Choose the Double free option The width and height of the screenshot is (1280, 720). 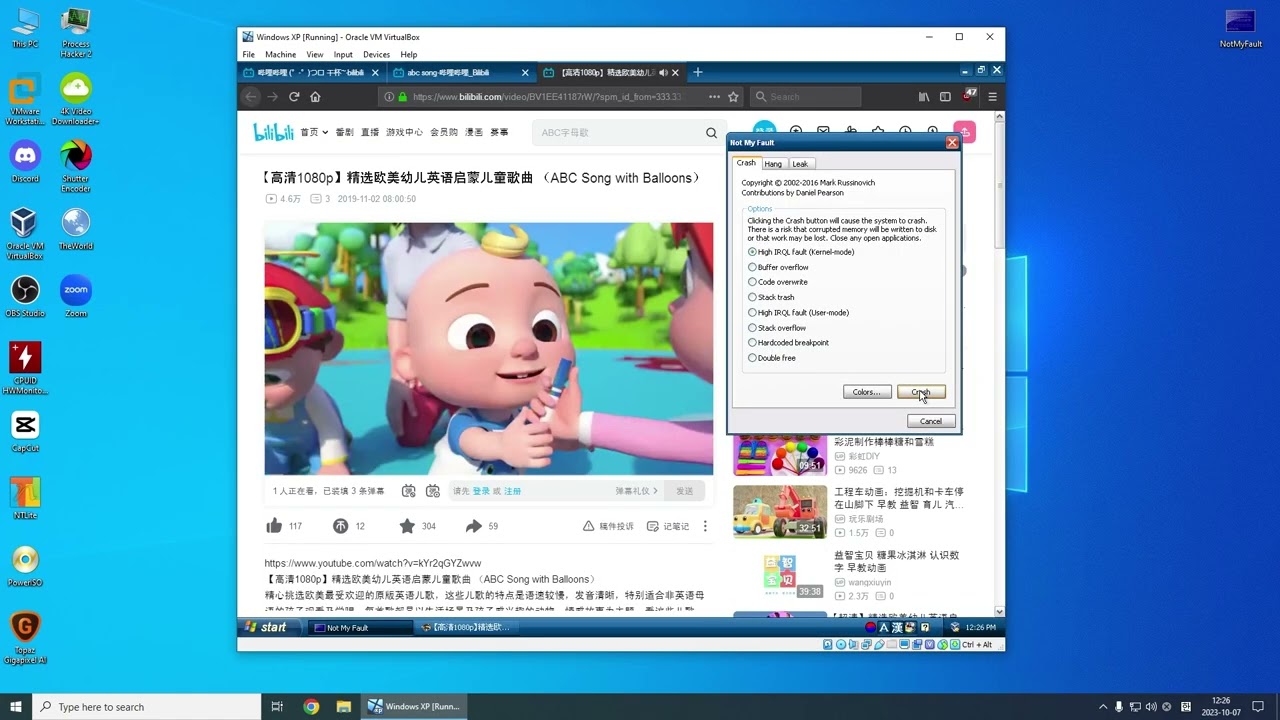pyautogui.click(x=772, y=357)
